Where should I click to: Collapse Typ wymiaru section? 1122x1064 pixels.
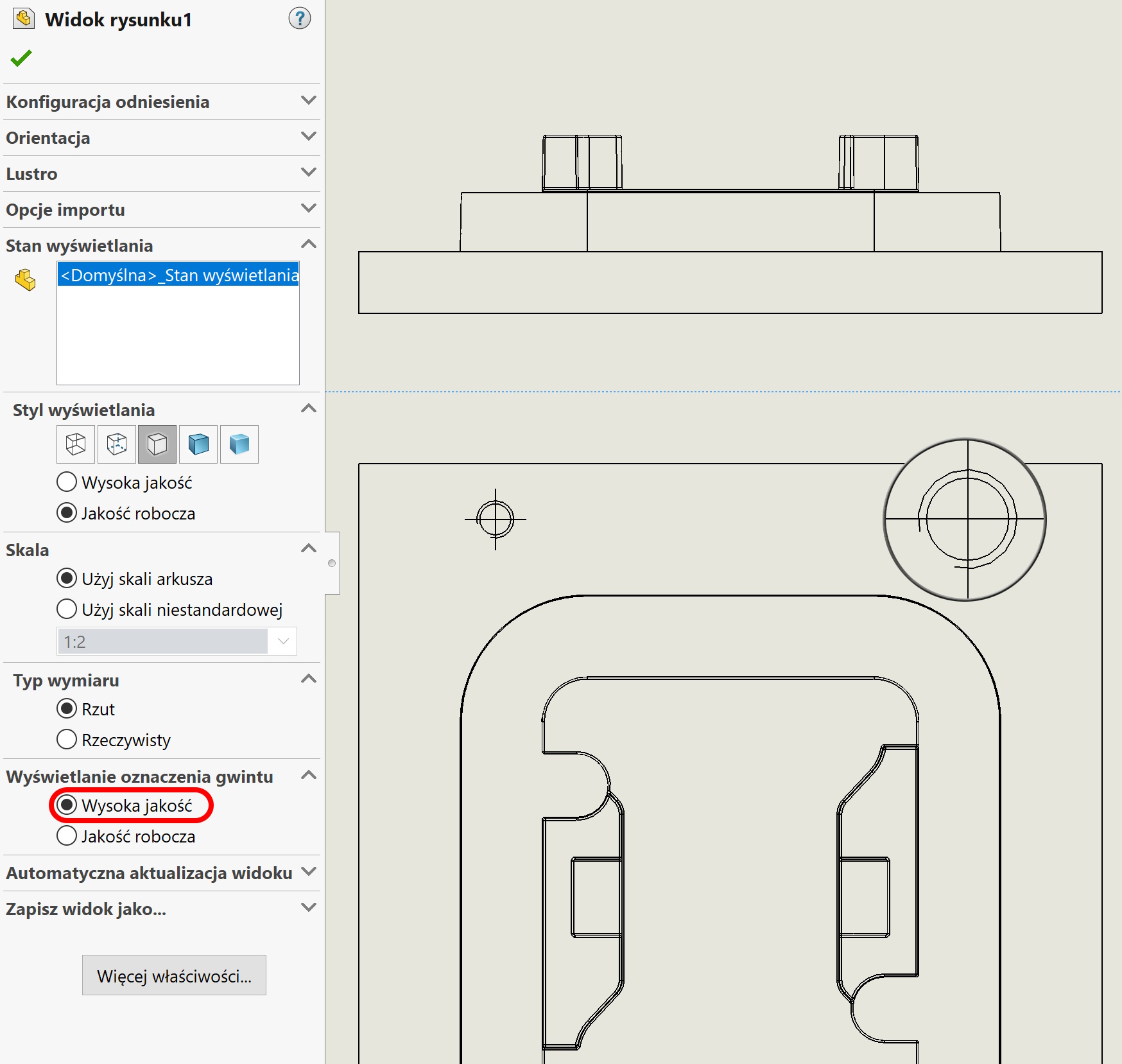tap(309, 679)
